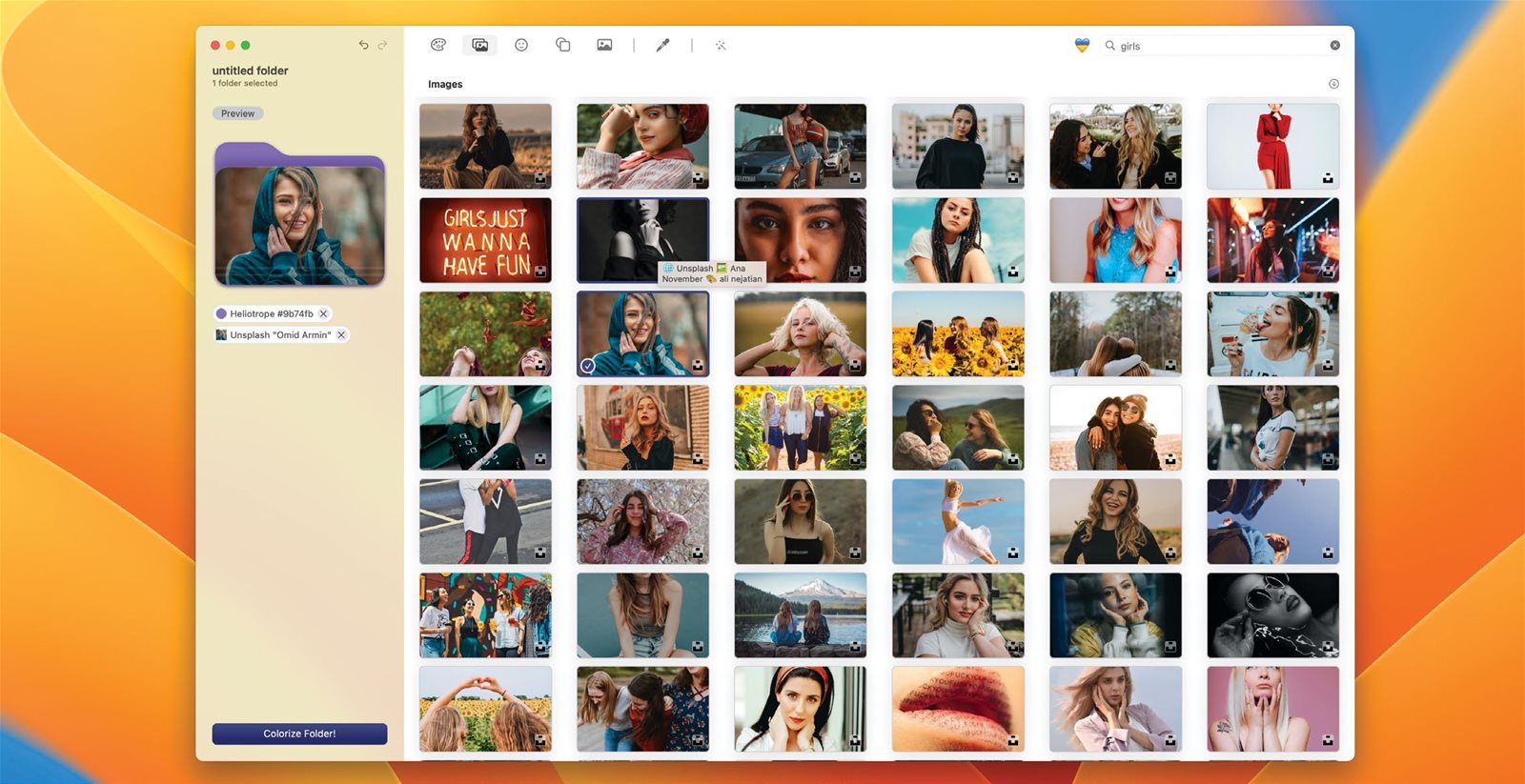
Task: Pick a color with the eyedropper tool
Action: coord(662,45)
